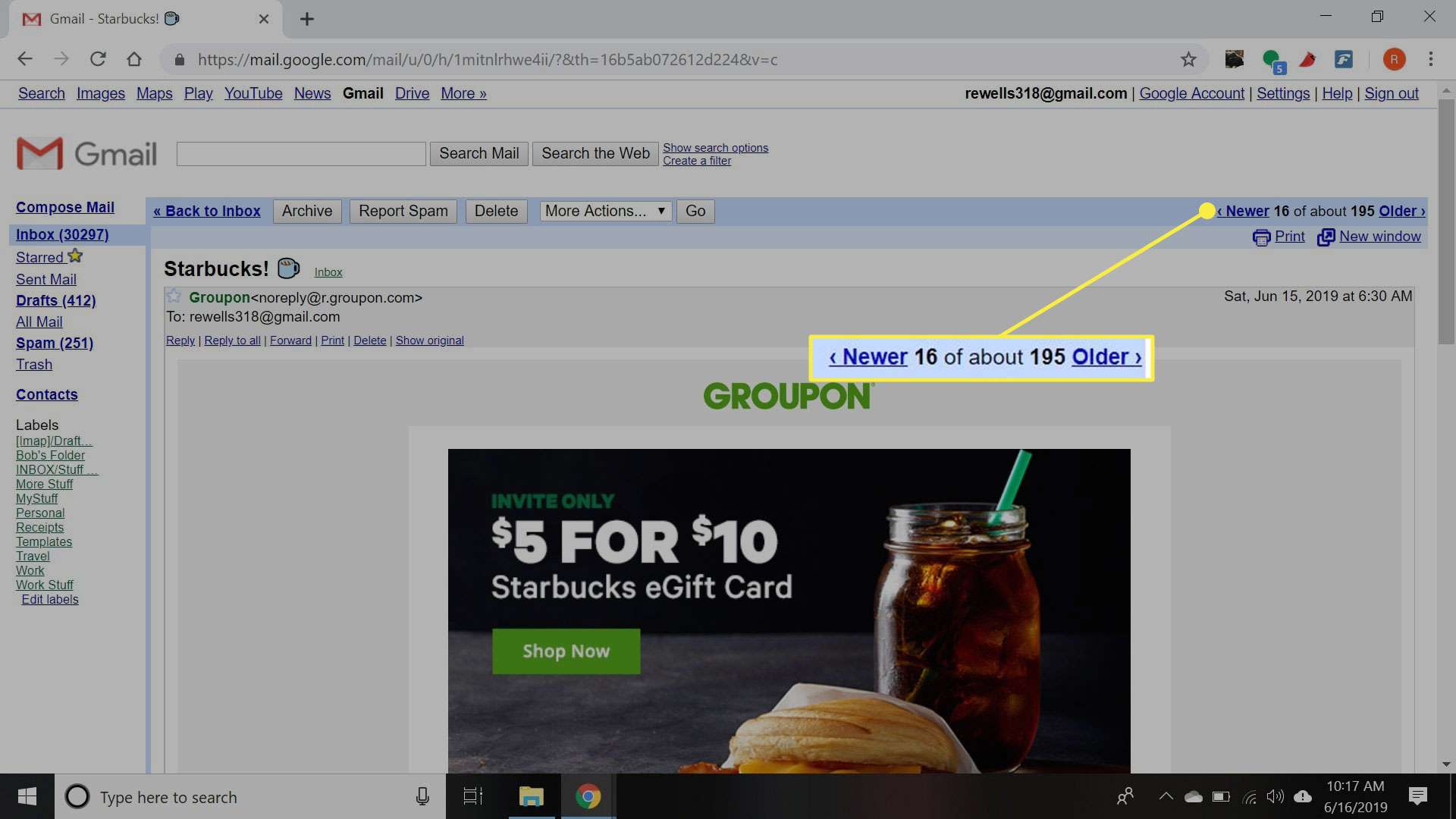Delete the message with Delete button
The height and width of the screenshot is (819, 1456).
(496, 211)
